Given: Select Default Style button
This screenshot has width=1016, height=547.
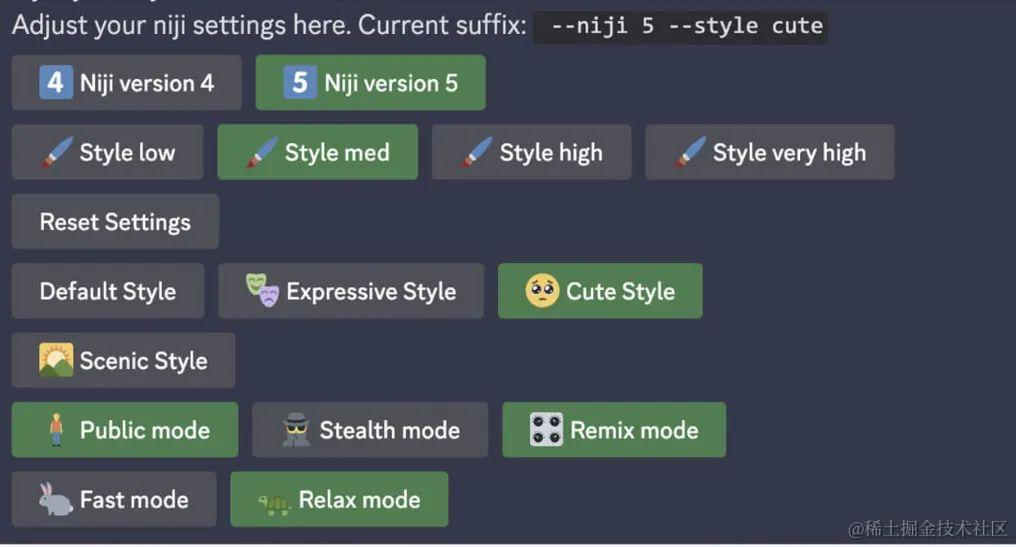Looking at the screenshot, I should point(108,291).
